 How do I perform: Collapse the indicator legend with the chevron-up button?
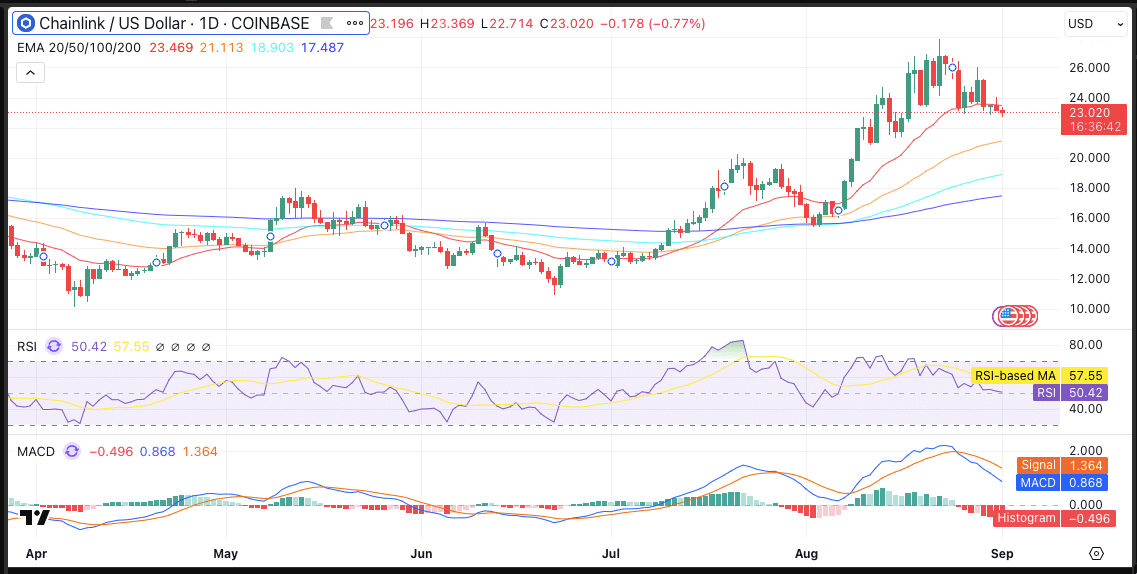tap(31, 72)
